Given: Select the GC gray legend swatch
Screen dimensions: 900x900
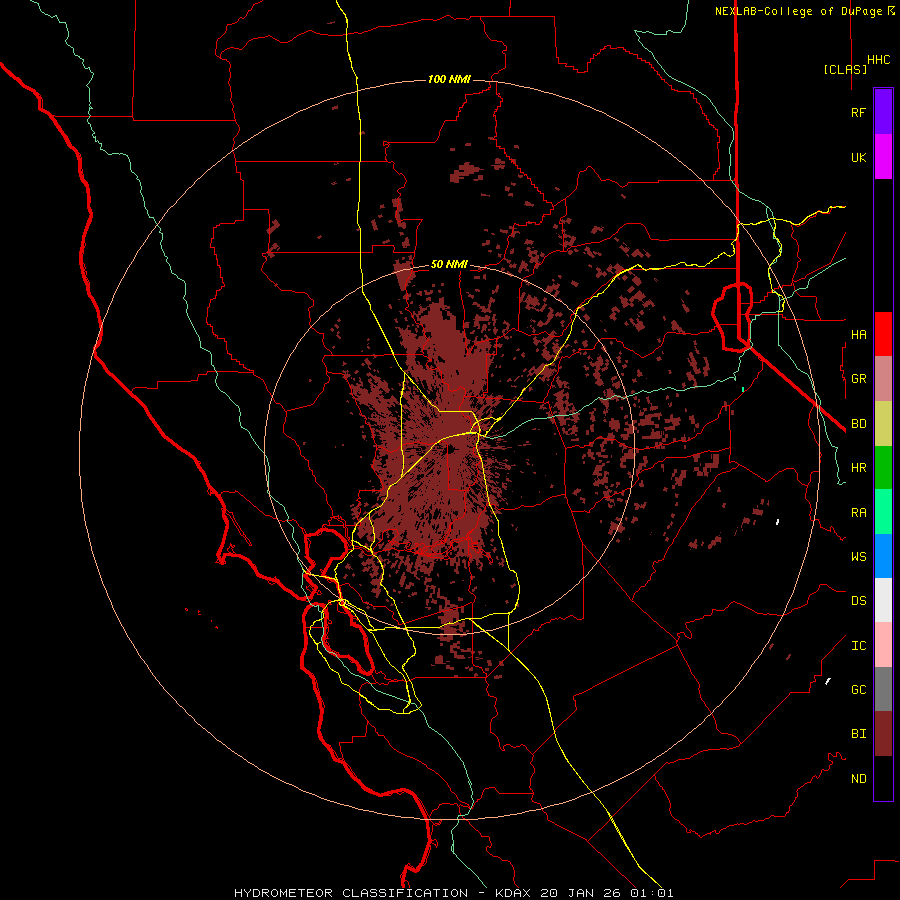Looking at the screenshot, I should tap(883, 689).
